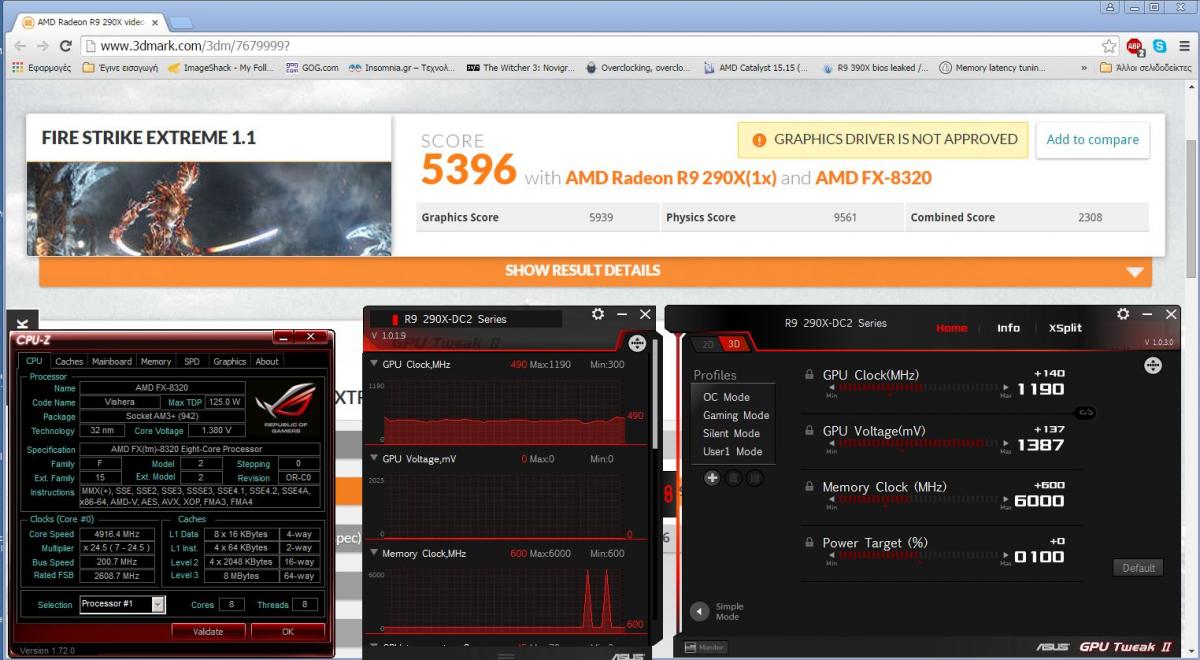
Task: Toggle the Power Target lock icon
Action: click(x=808, y=543)
